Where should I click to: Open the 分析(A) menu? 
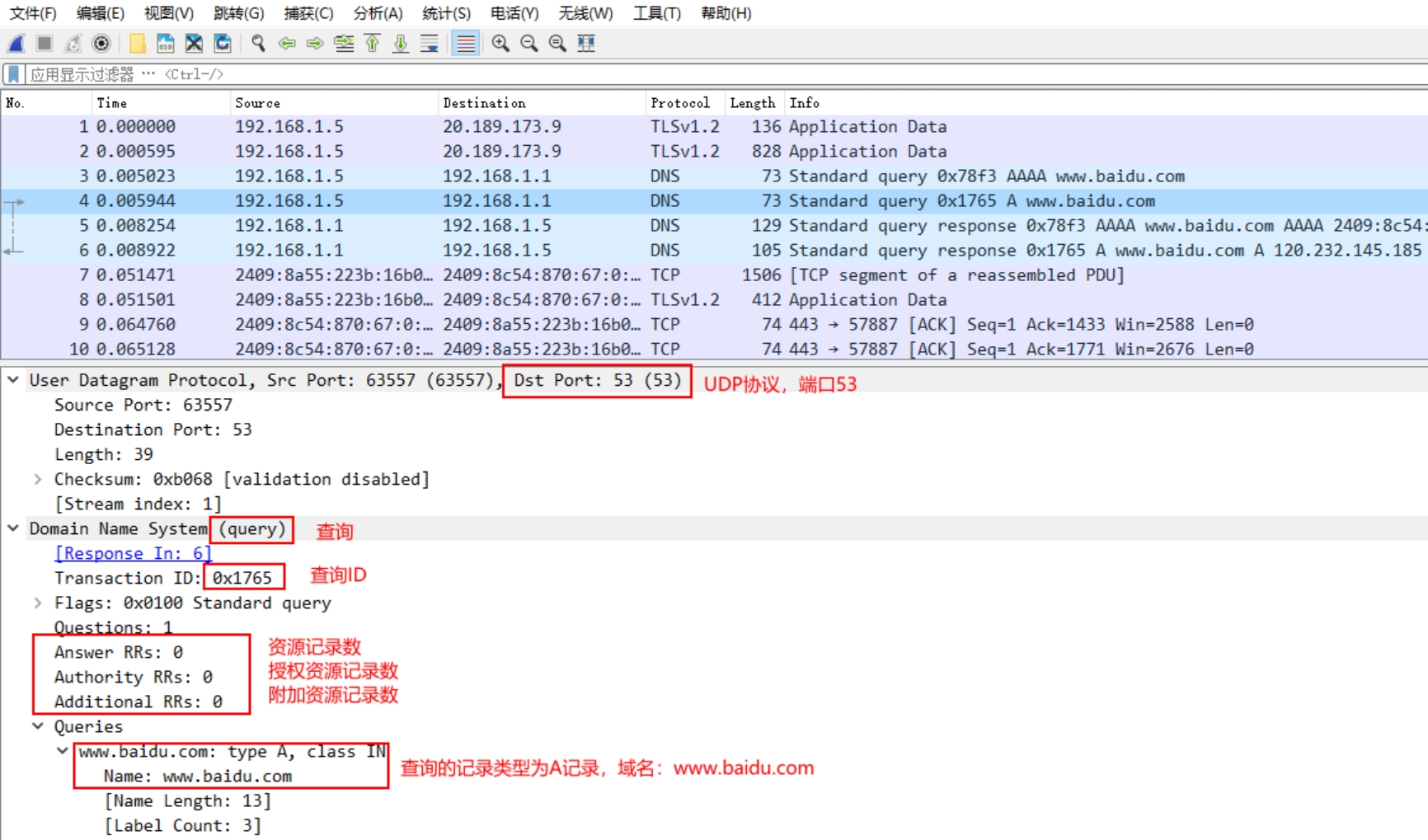pyautogui.click(x=378, y=13)
